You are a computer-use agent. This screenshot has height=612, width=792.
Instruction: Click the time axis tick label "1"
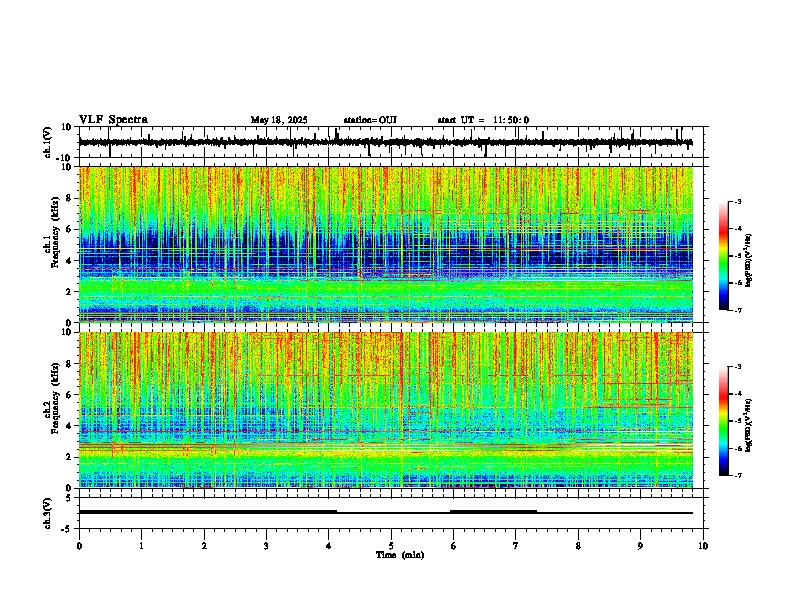[x=141, y=546]
